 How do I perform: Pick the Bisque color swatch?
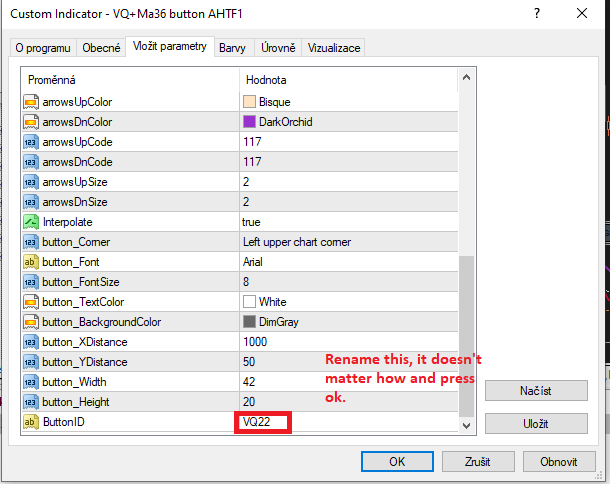[249, 102]
